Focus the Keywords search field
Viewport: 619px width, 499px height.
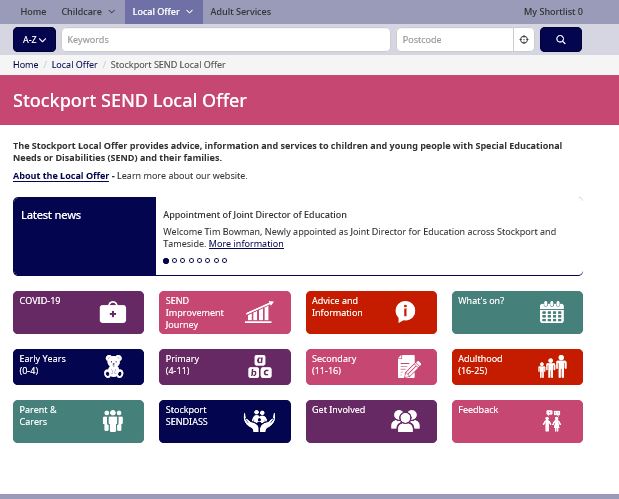point(226,39)
